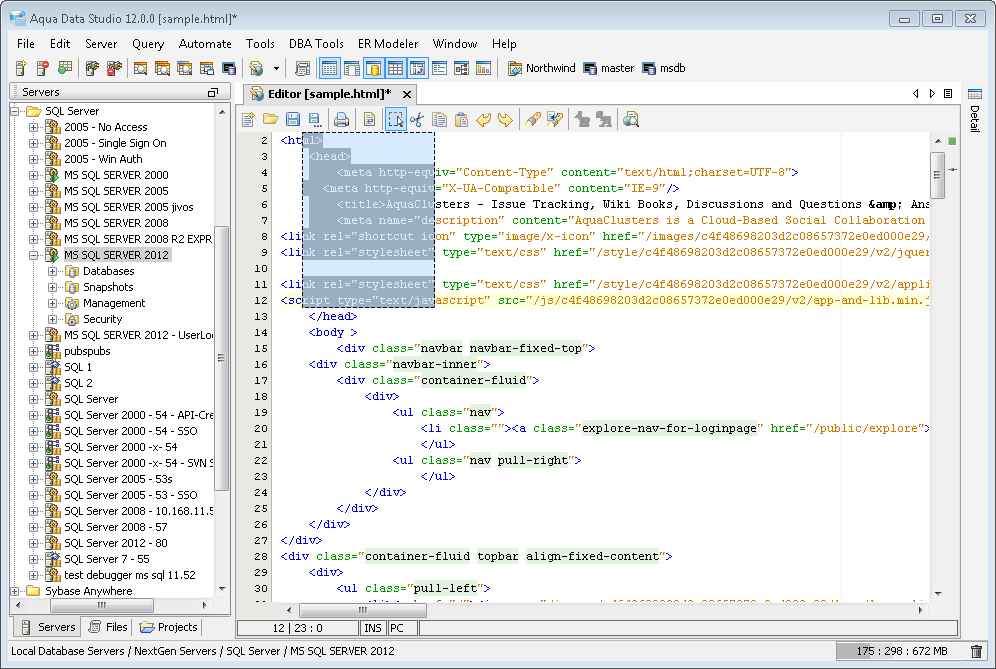This screenshot has height=669, width=996.
Task: Collapse the MS SQL SERVER 2012 node
Action: (34, 255)
